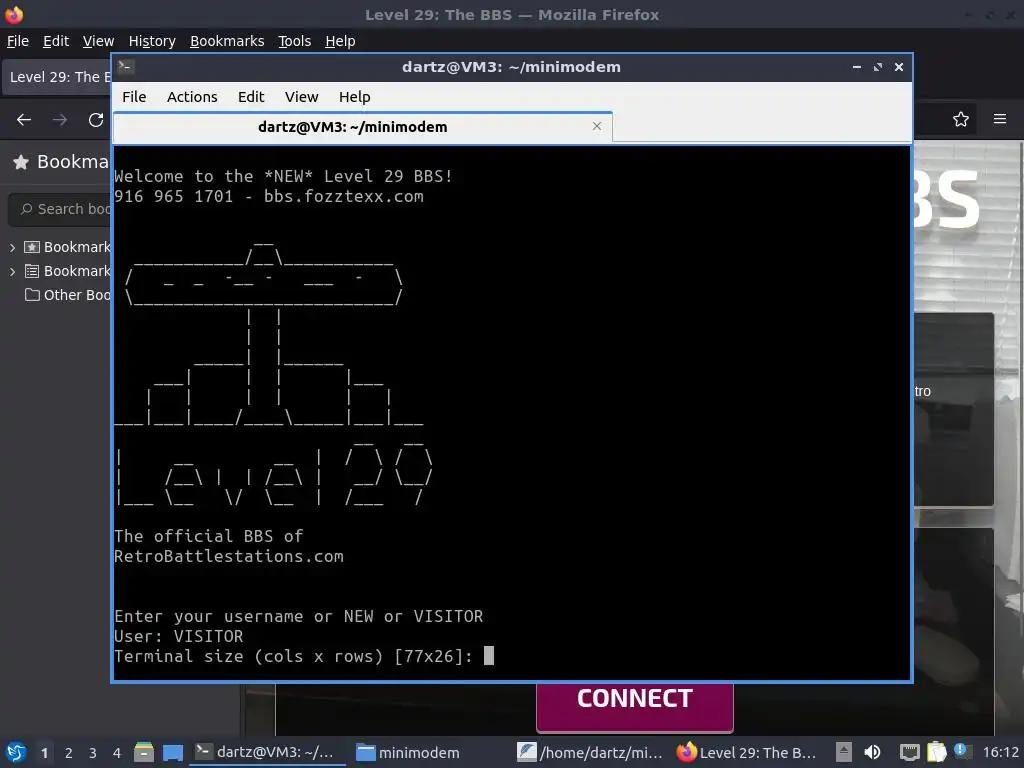The height and width of the screenshot is (768, 1024).
Task: Open the application launcher menu in taskbar
Action: [16, 752]
